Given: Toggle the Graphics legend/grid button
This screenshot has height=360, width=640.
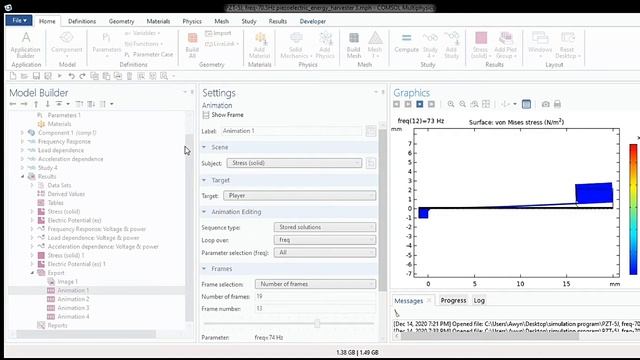Looking at the screenshot, I should 527,104.
